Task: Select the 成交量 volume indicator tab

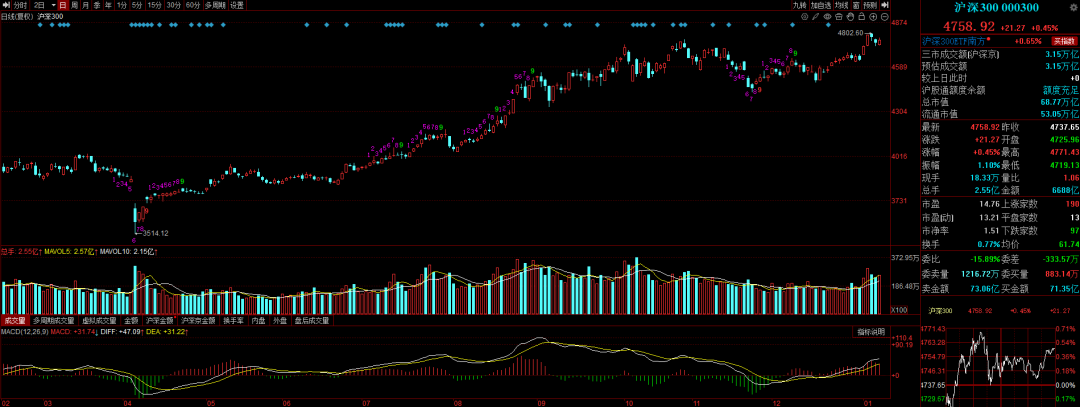Action: (x=14, y=320)
